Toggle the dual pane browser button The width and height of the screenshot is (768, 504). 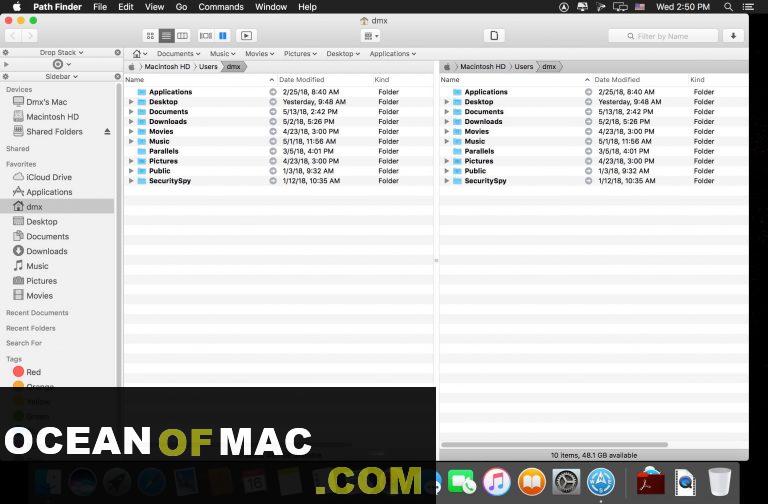click(x=223, y=36)
